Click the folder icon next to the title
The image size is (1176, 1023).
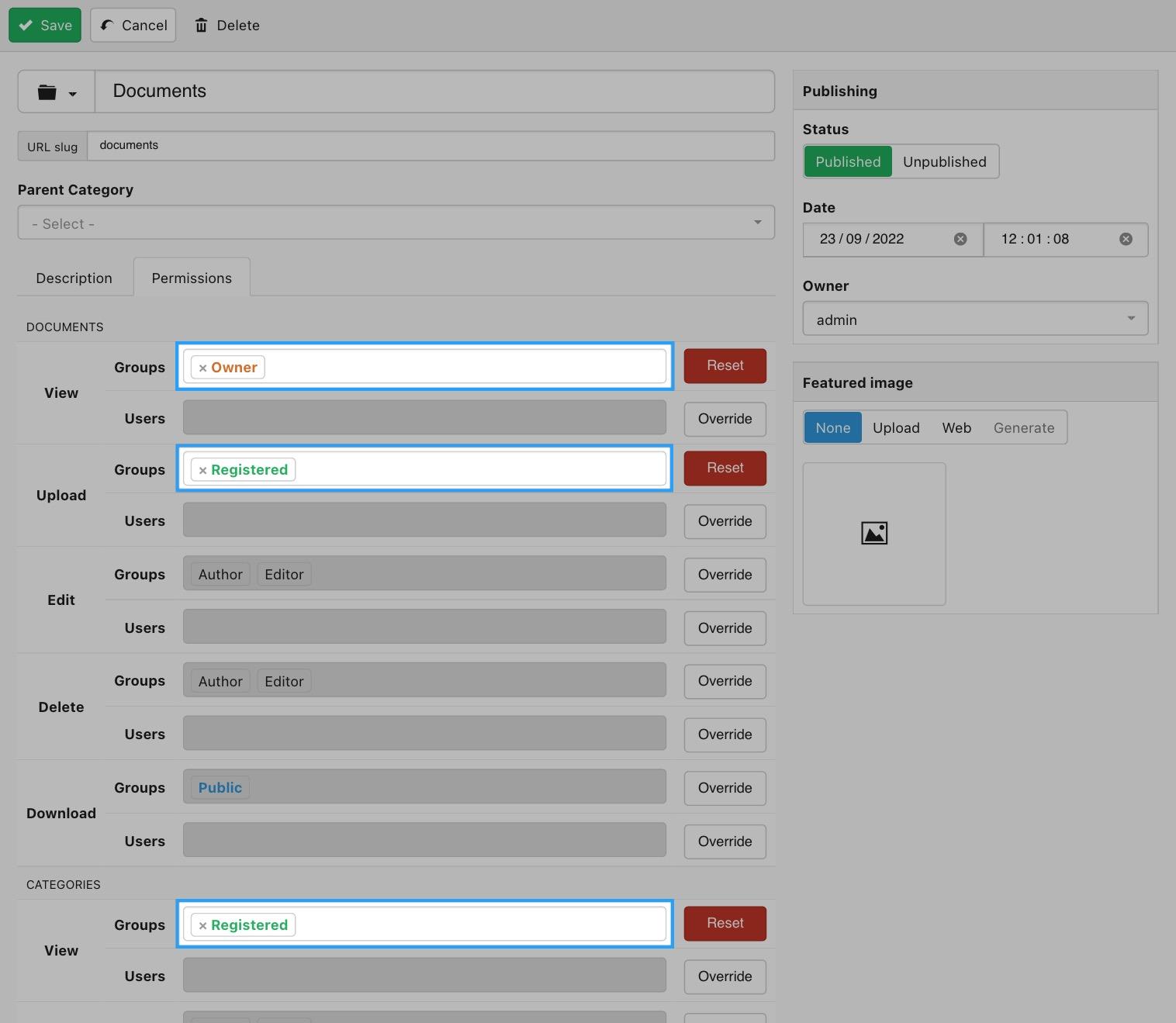coord(47,92)
